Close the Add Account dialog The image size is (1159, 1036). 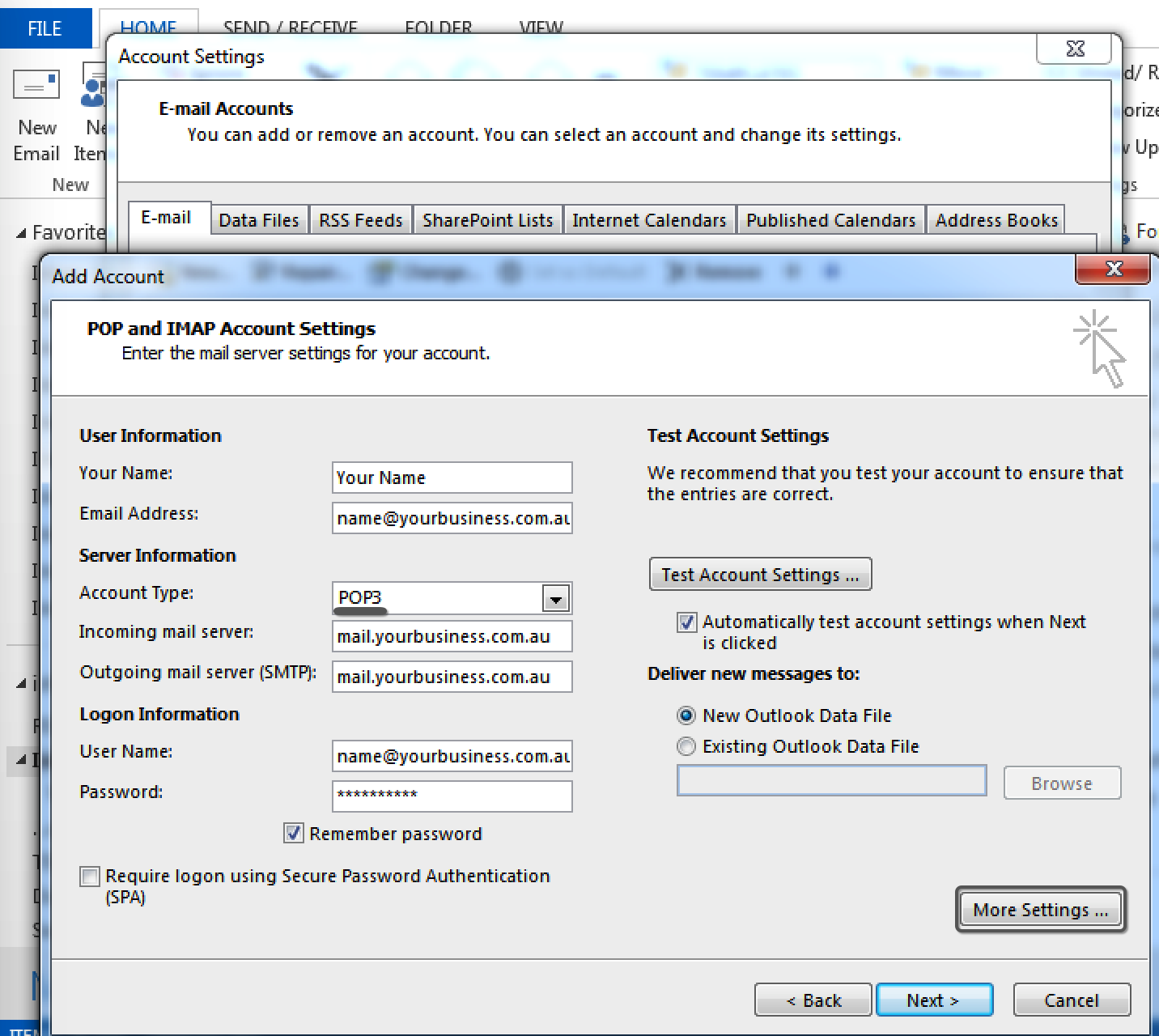(1113, 269)
